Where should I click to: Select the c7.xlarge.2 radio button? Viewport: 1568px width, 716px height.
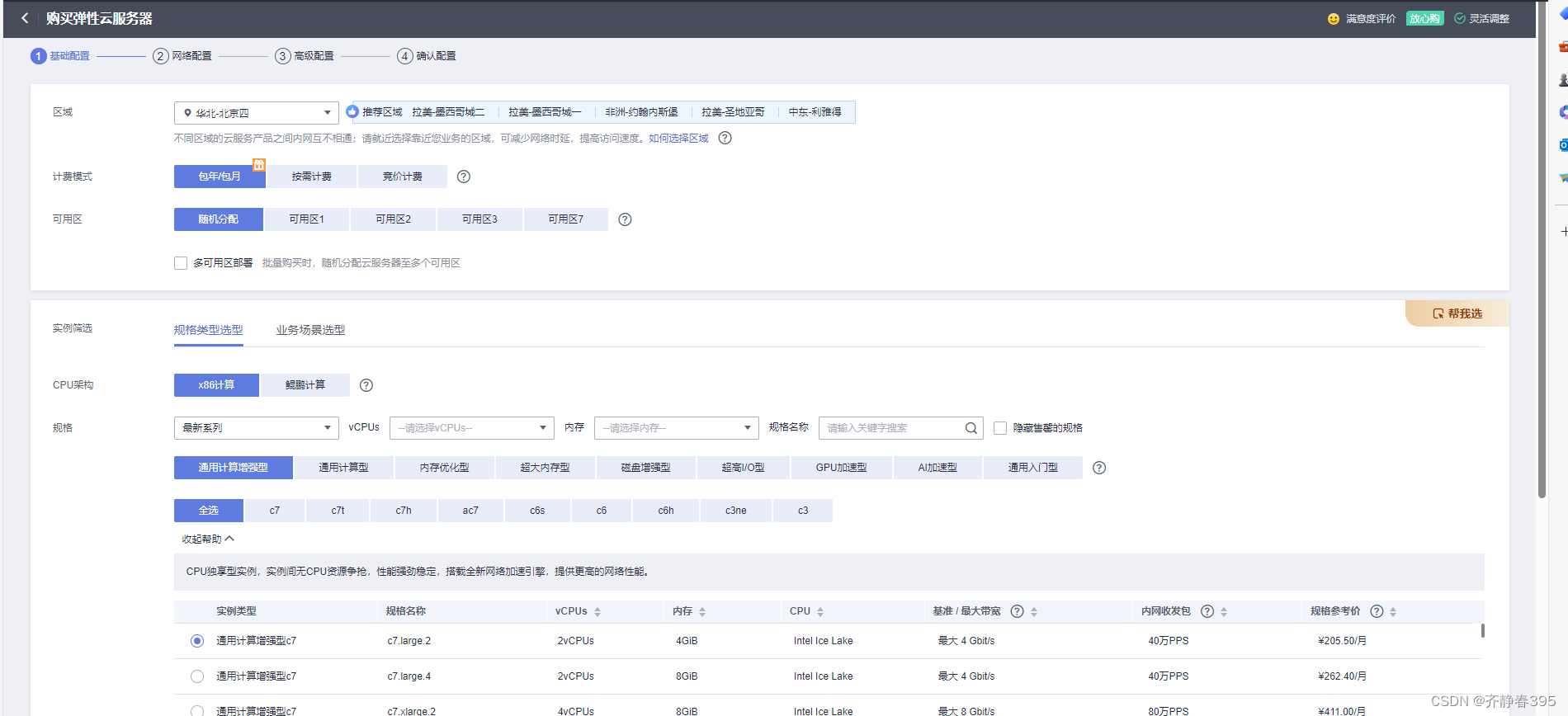197,710
